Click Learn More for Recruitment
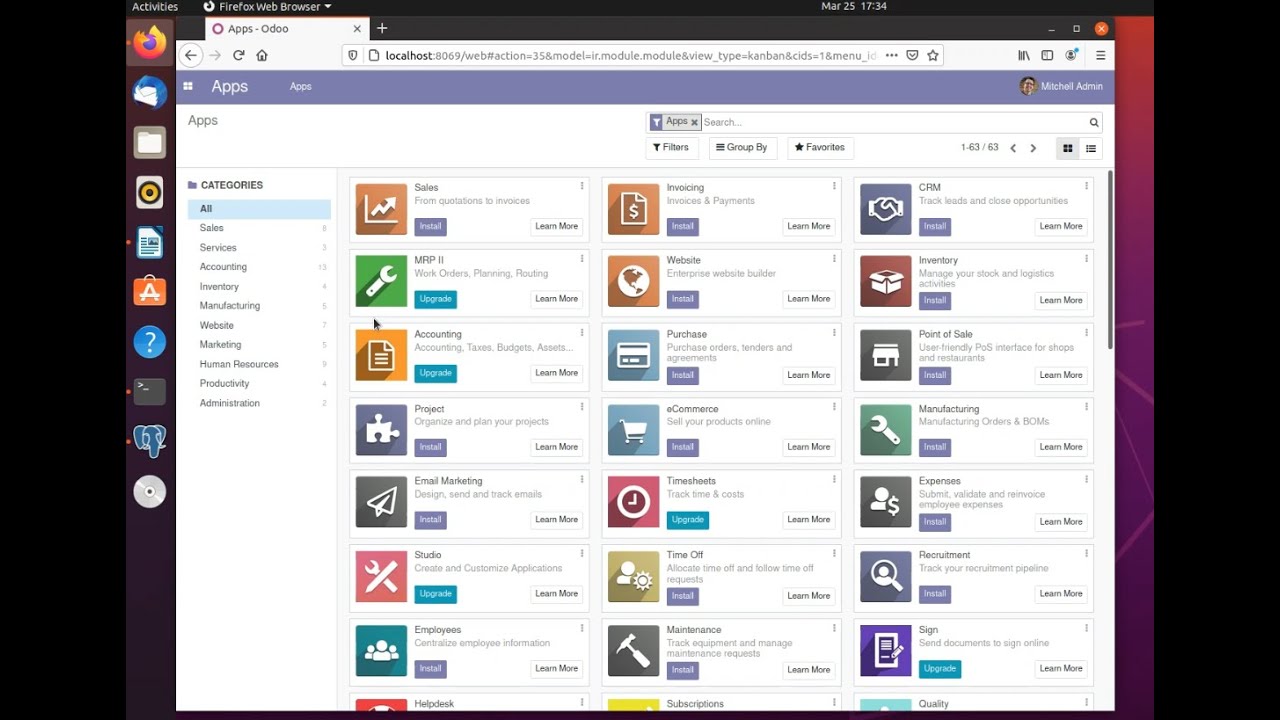The image size is (1280, 720). coord(1061,594)
